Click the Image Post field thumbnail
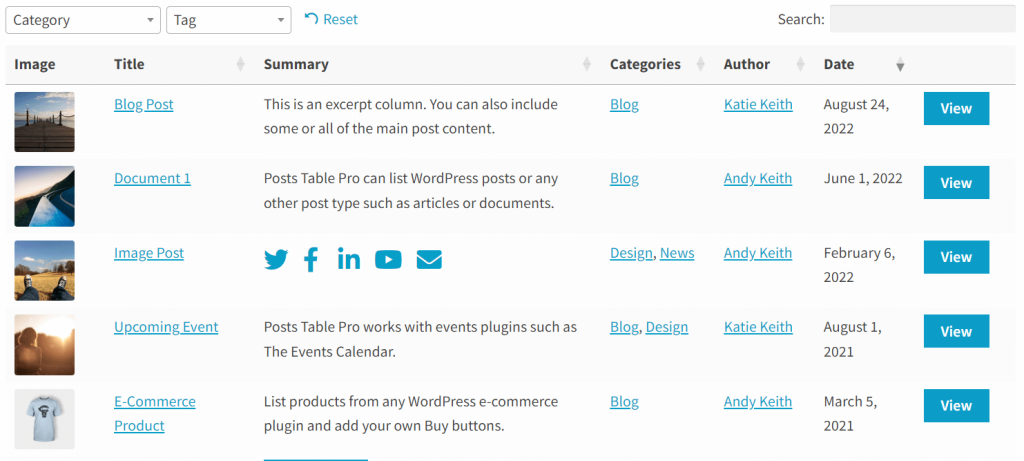This screenshot has width=1024, height=461. click(x=44, y=270)
